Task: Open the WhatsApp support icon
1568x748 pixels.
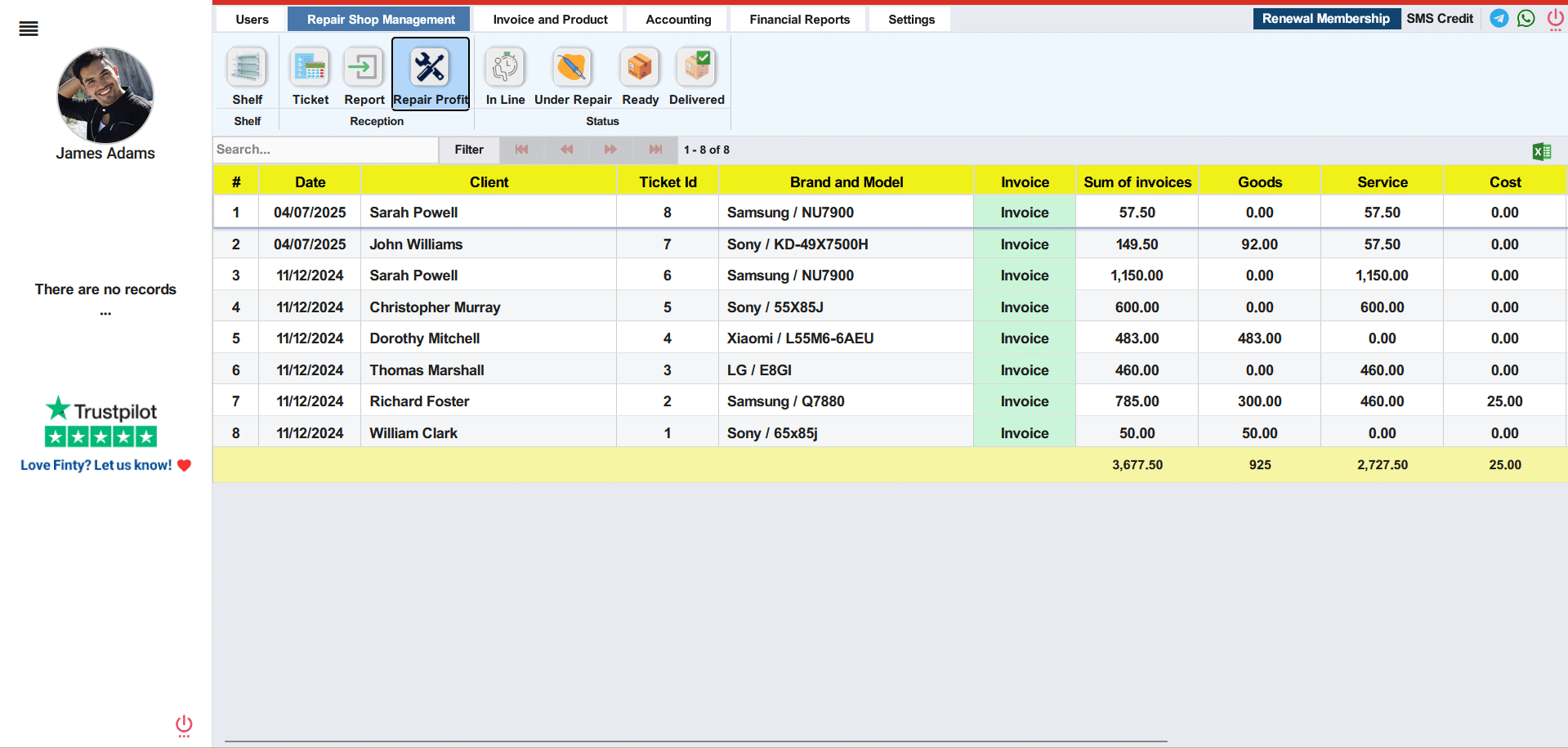Action: pos(1526,18)
